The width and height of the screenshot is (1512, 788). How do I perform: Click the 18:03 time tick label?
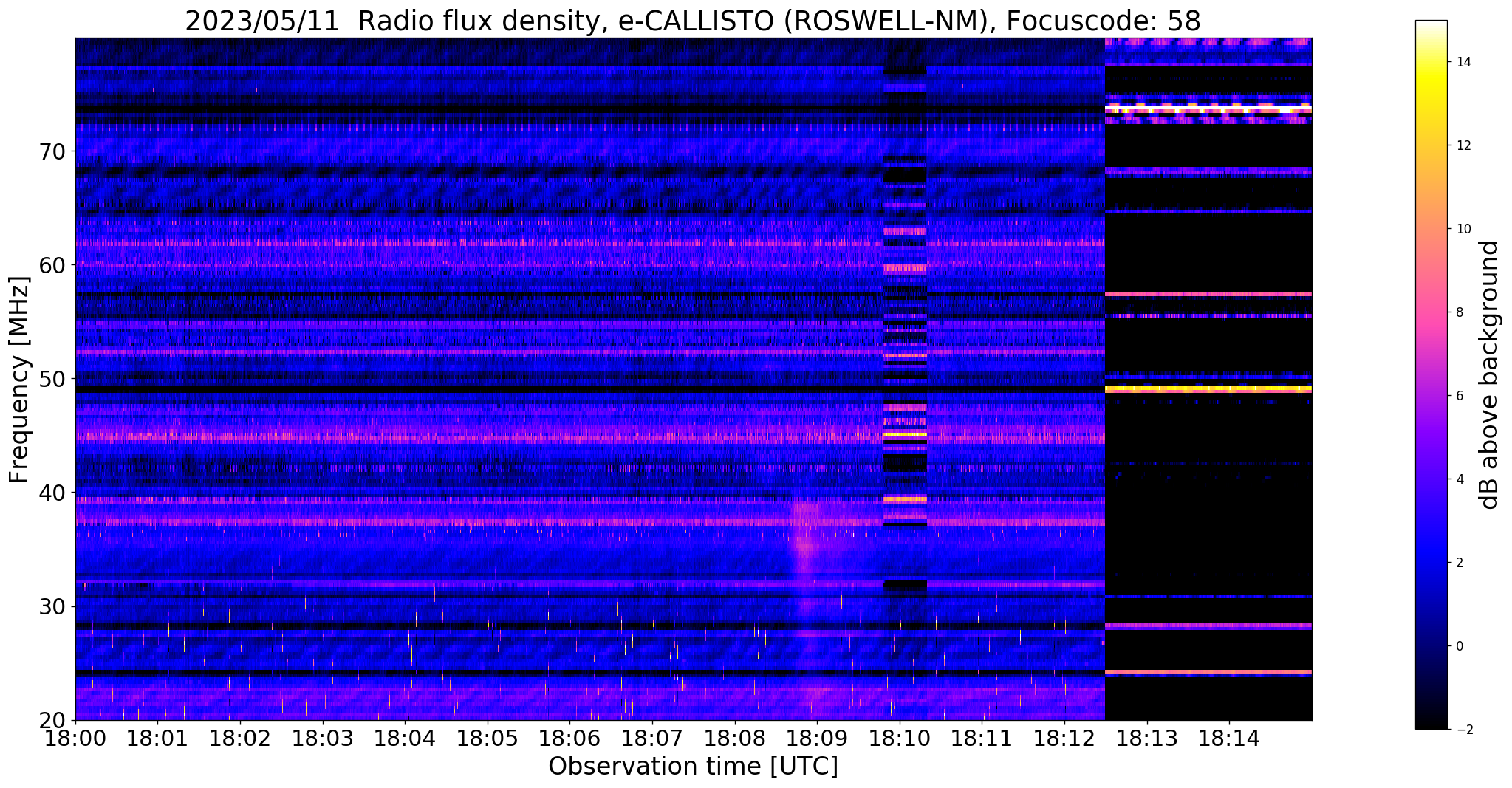(x=323, y=737)
